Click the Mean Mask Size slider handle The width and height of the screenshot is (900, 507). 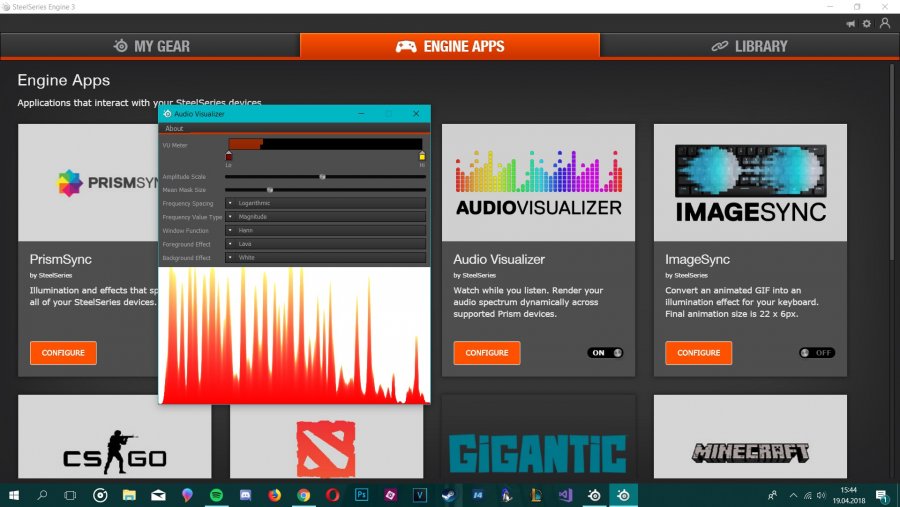270,189
